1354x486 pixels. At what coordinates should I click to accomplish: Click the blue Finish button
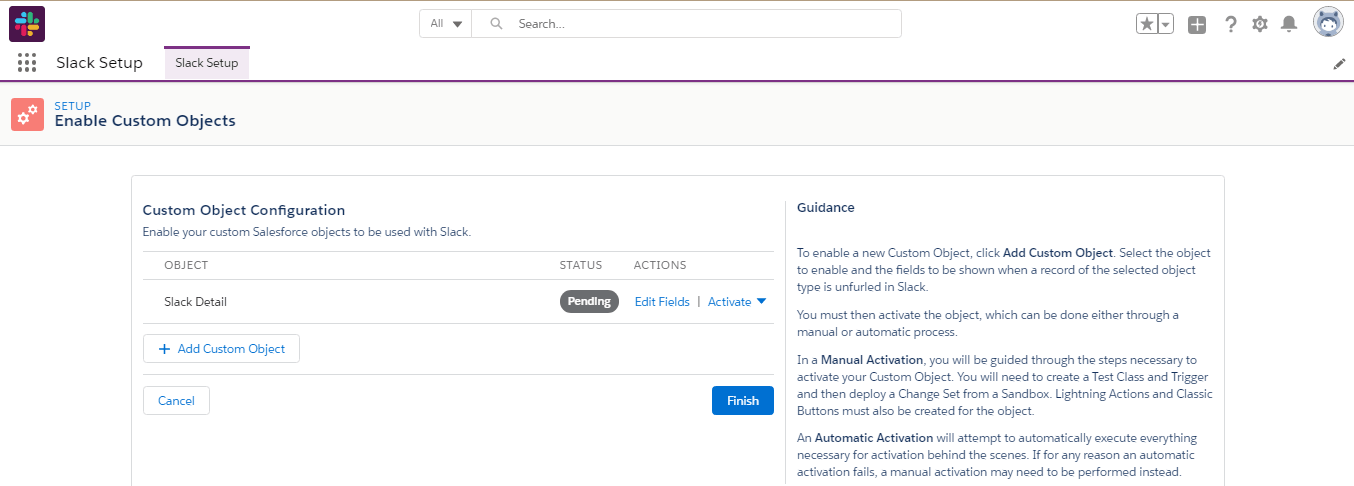coord(743,400)
